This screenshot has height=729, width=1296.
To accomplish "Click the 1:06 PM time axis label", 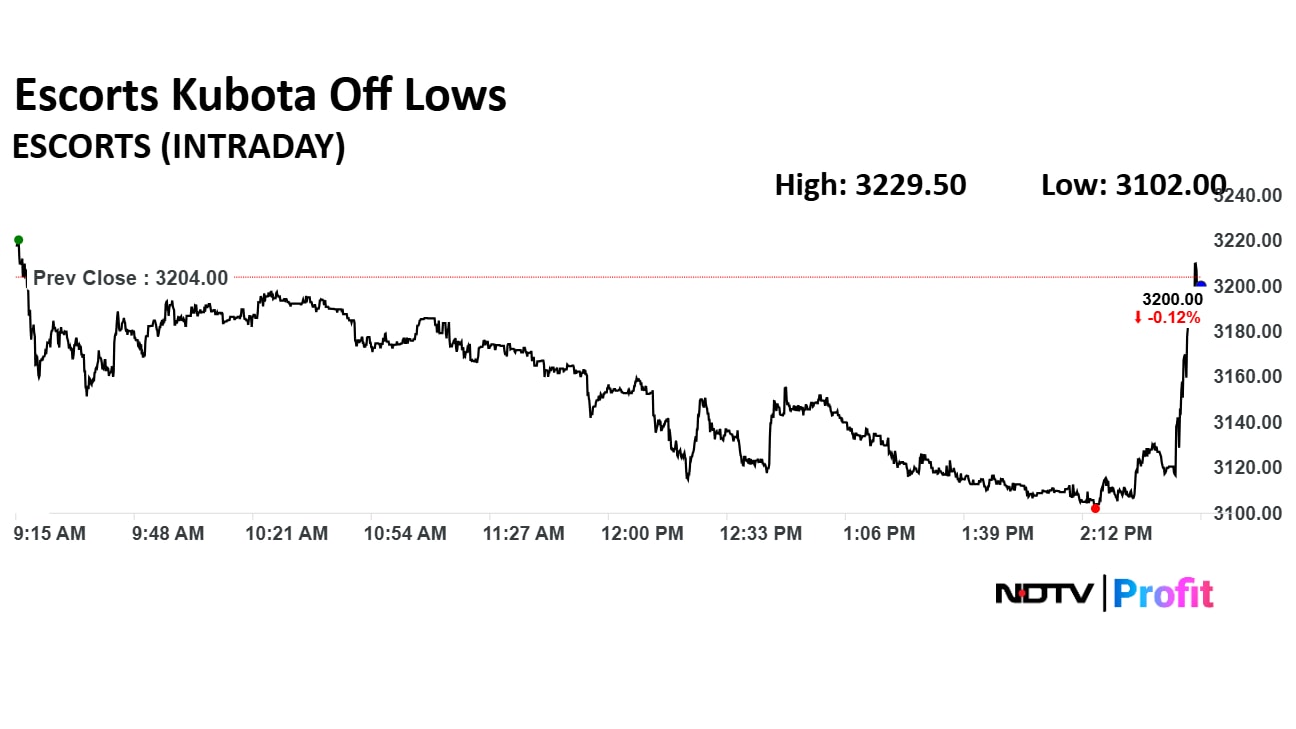I will (x=878, y=534).
